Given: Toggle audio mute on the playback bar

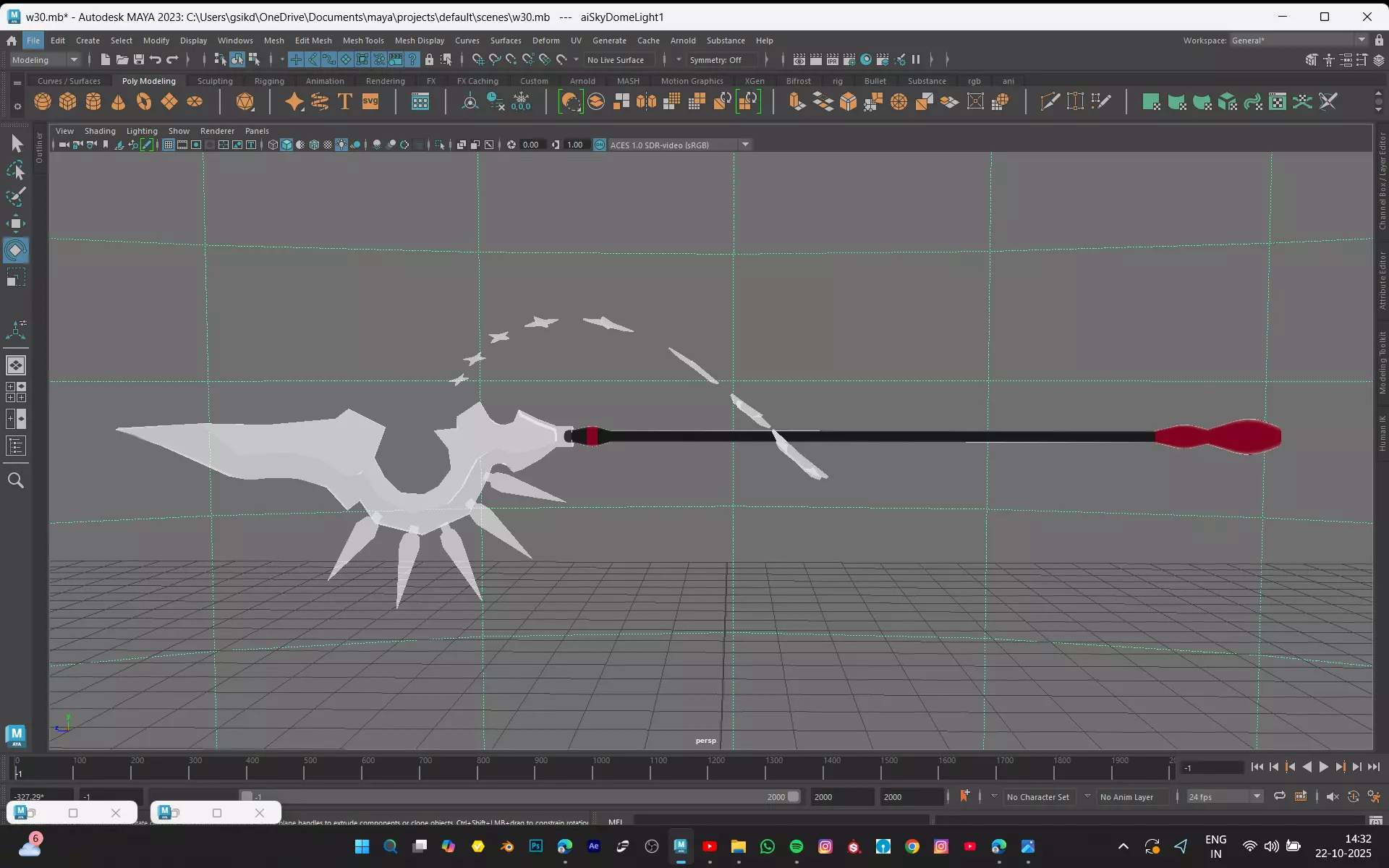Looking at the screenshot, I should click(1333, 796).
